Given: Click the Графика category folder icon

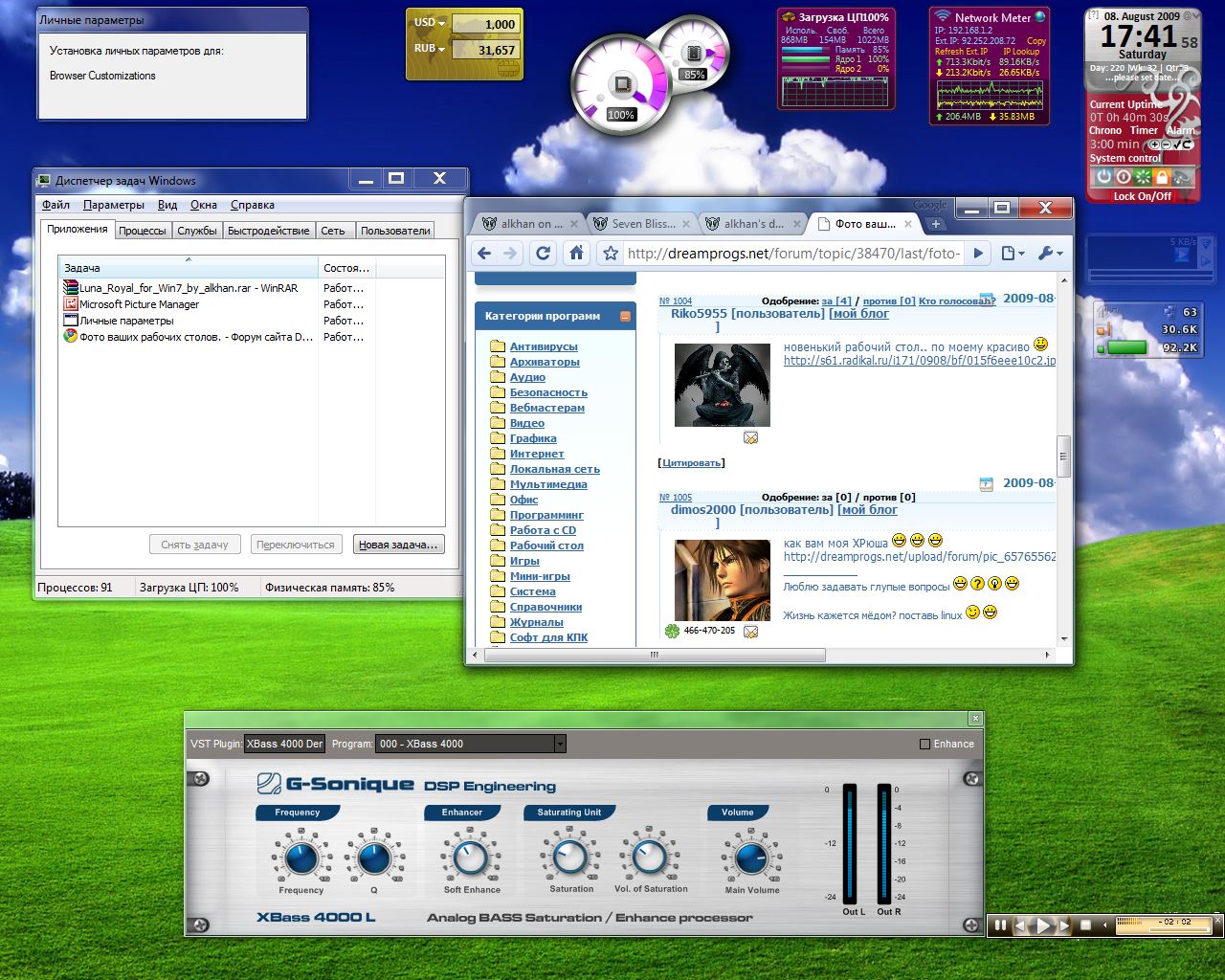Looking at the screenshot, I should 498,438.
